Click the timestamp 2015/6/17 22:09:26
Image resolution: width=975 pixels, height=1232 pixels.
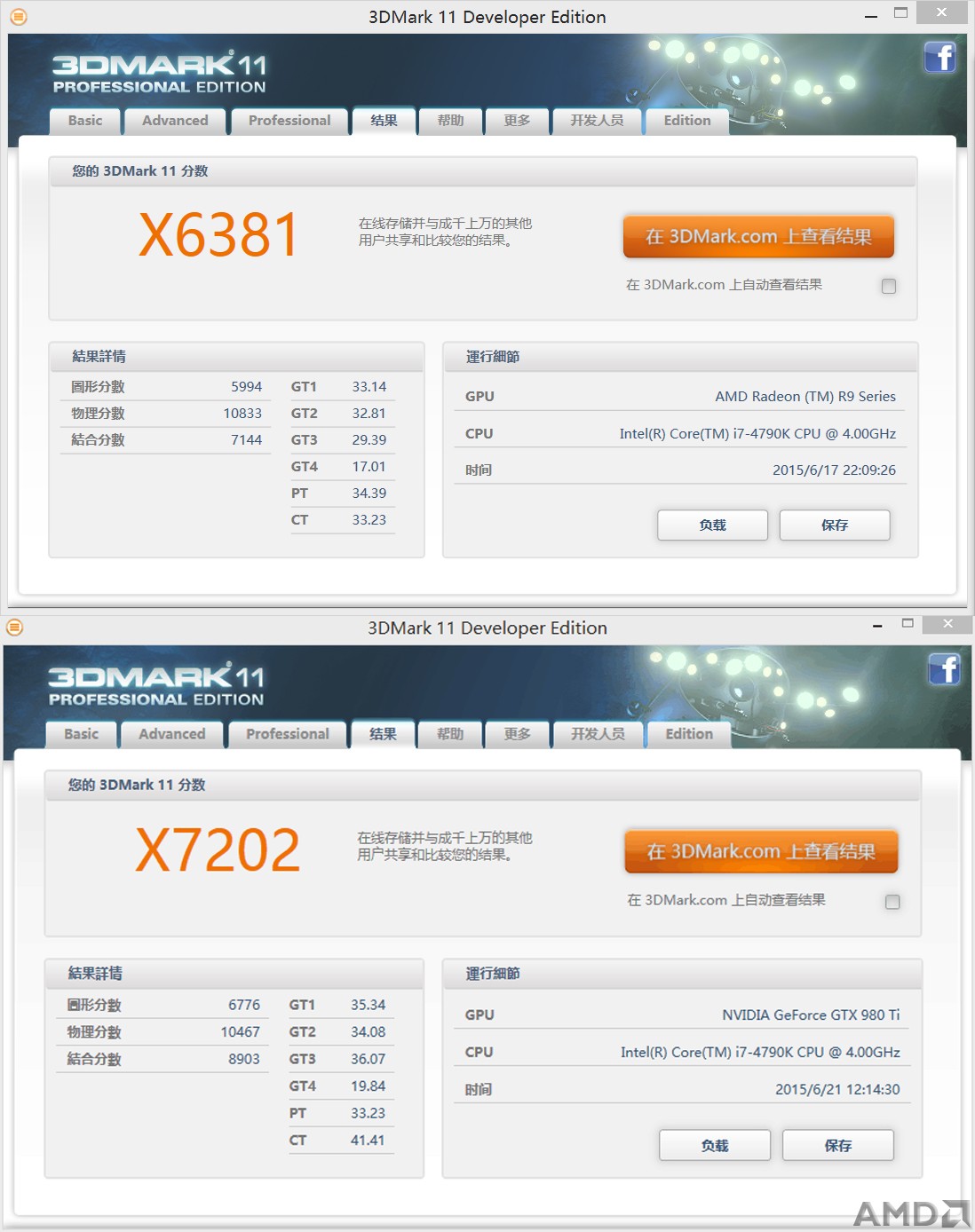coord(834,470)
